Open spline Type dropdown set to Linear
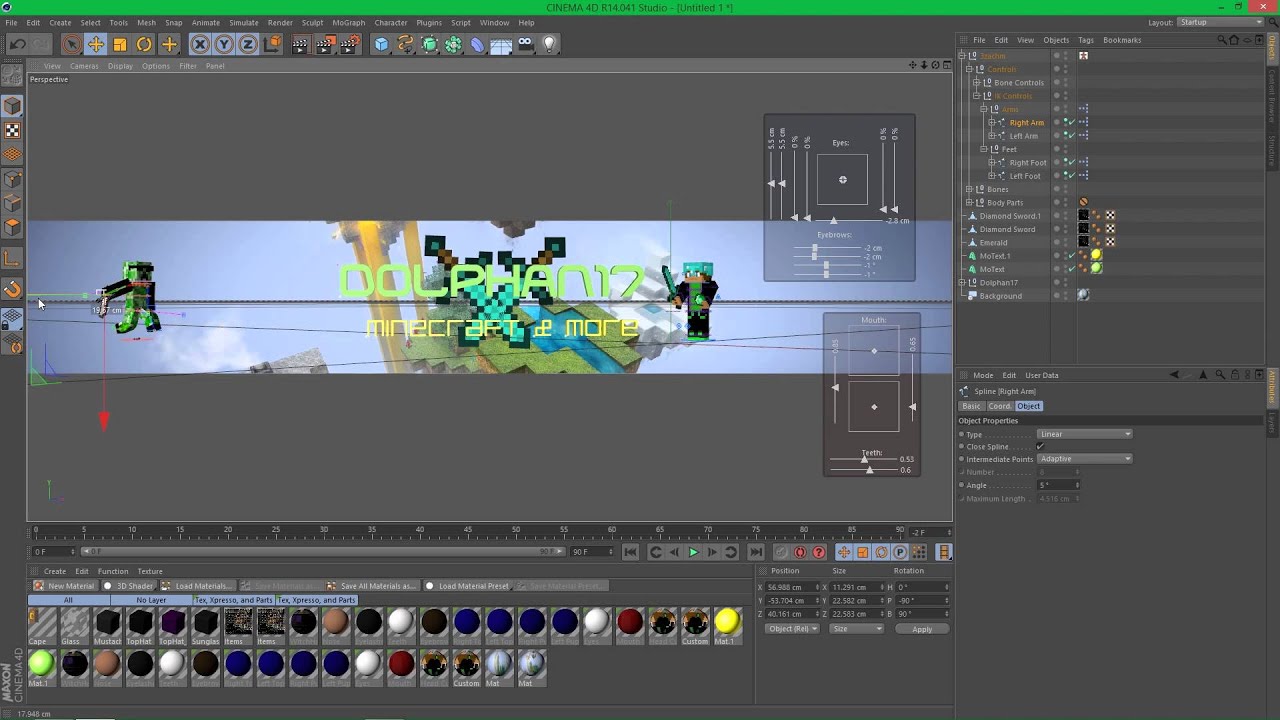The height and width of the screenshot is (720, 1280). [1085, 434]
